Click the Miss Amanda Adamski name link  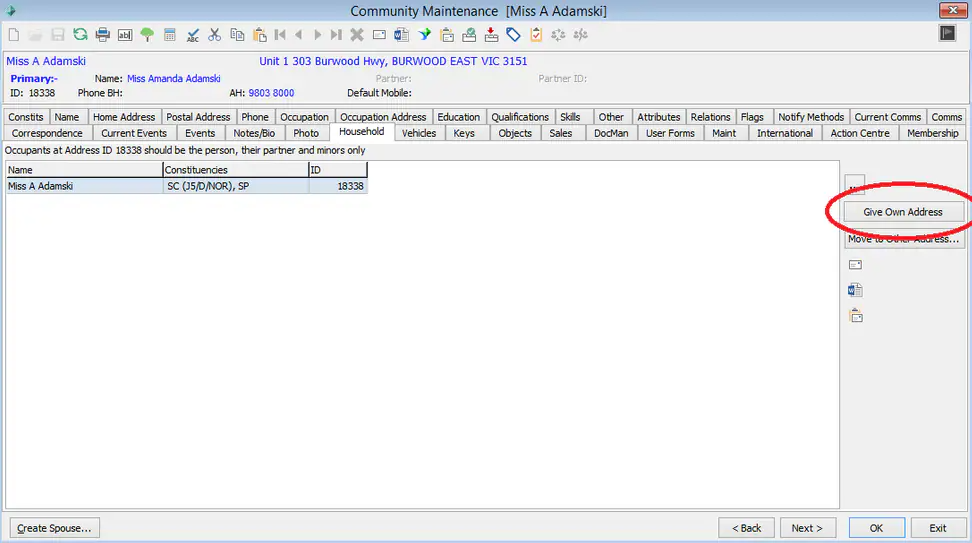click(174, 79)
